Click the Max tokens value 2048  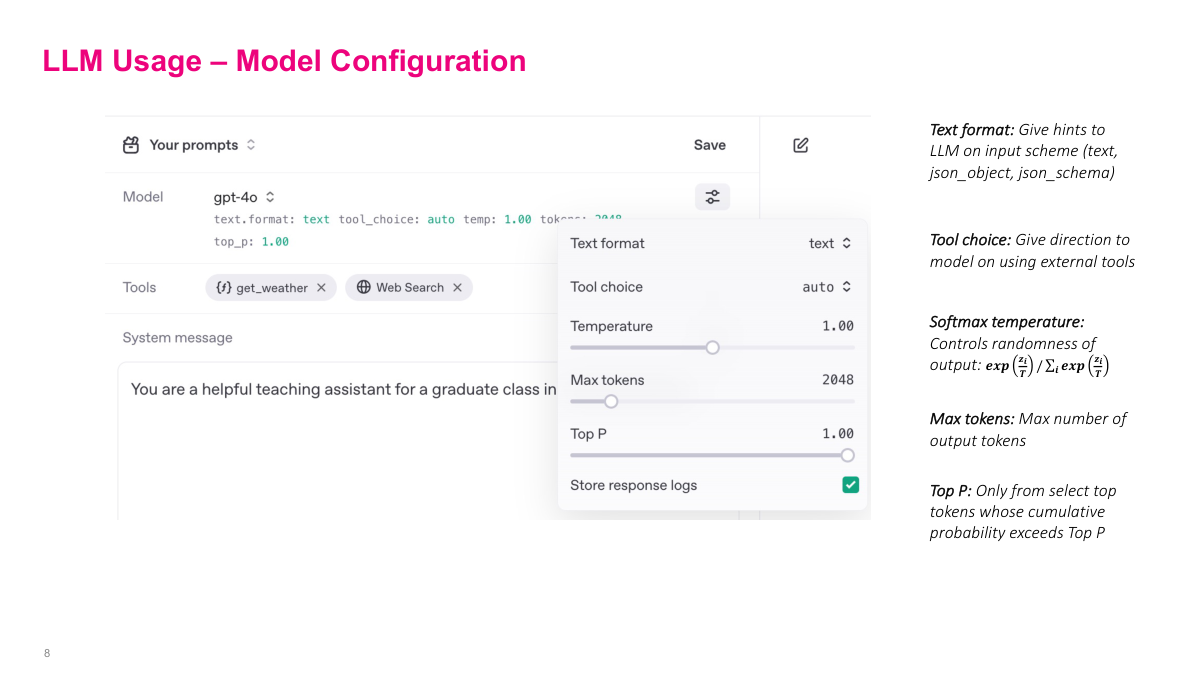coord(837,380)
